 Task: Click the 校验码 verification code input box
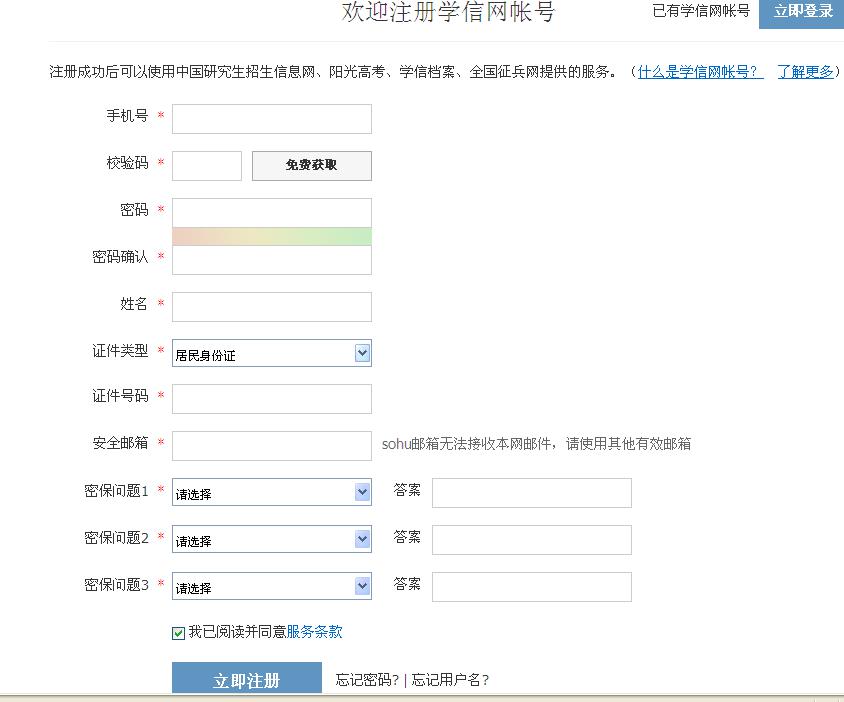click(207, 166)
